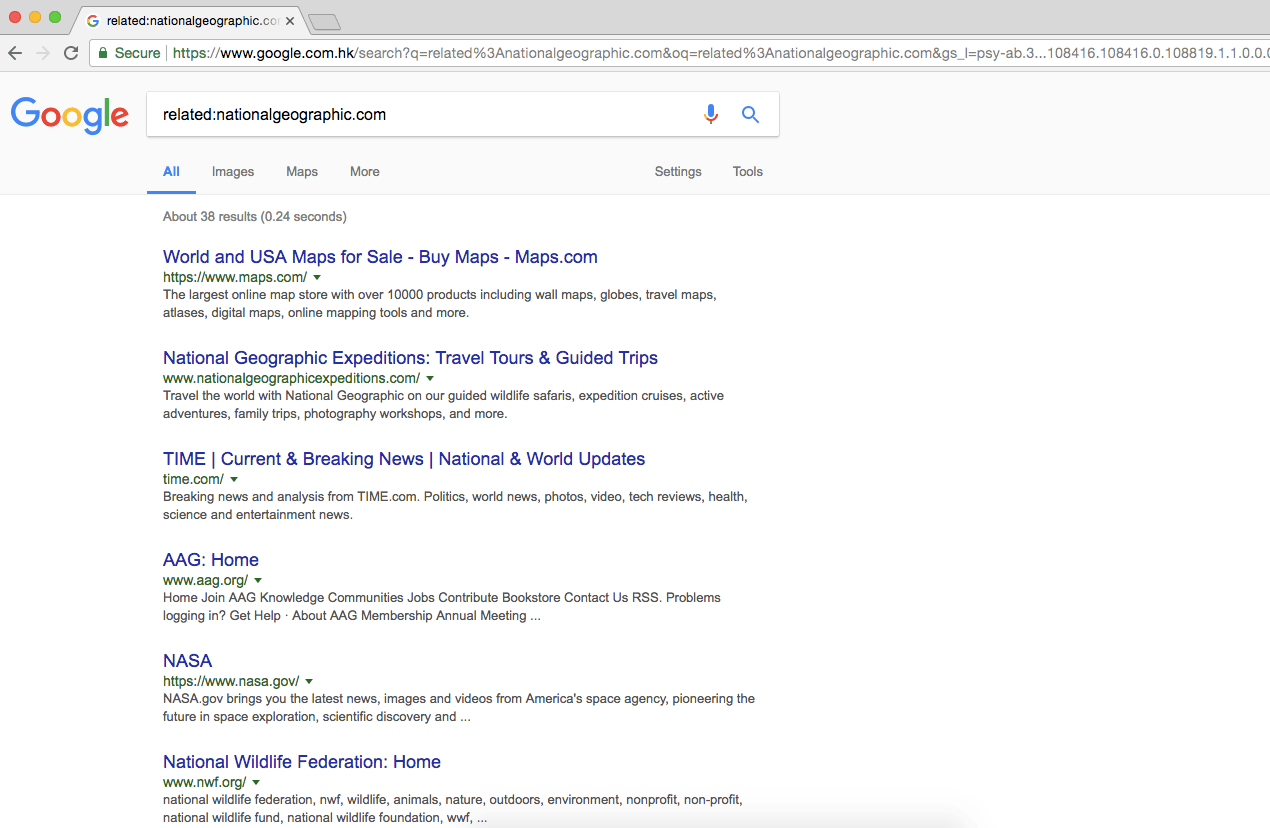This screenshot has width=1270, height=828.
Task: Expand arrow next to www.nwf.org URL
Action: 256,782
